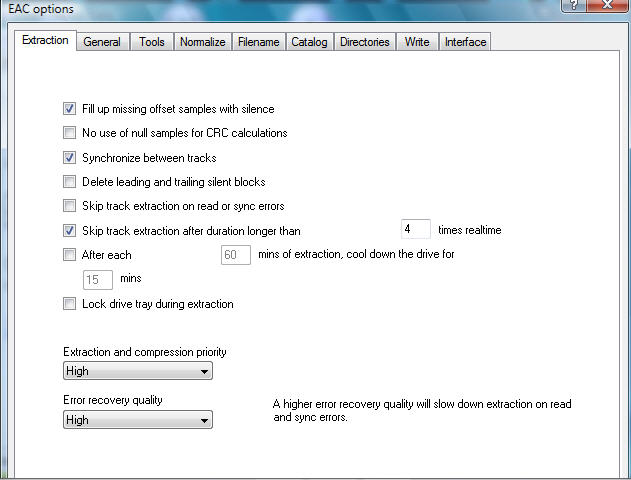Click the times realtime value field
Image resolution: width=631 pixels, height=480 pixels.
click(416, 229)
